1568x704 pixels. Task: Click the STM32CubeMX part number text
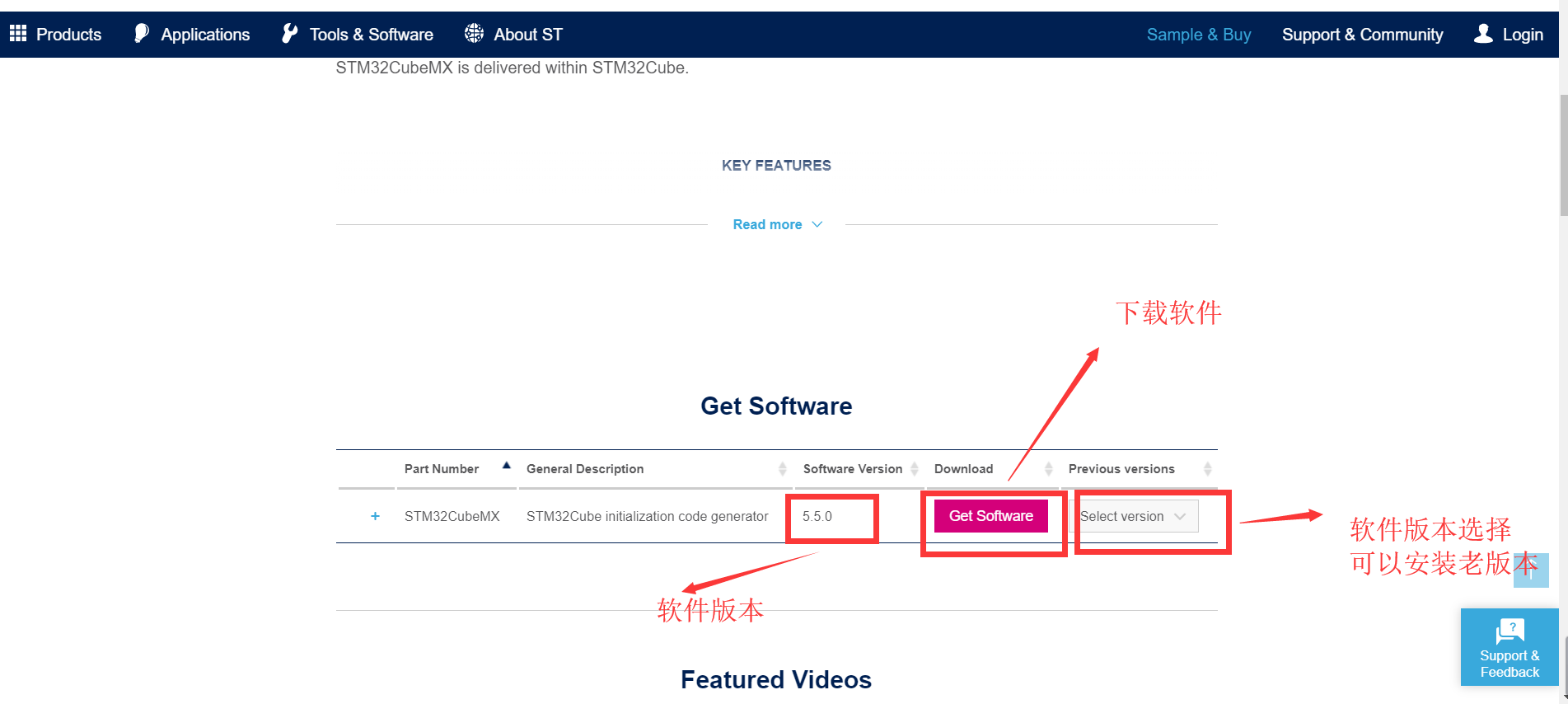pos(452,516)
